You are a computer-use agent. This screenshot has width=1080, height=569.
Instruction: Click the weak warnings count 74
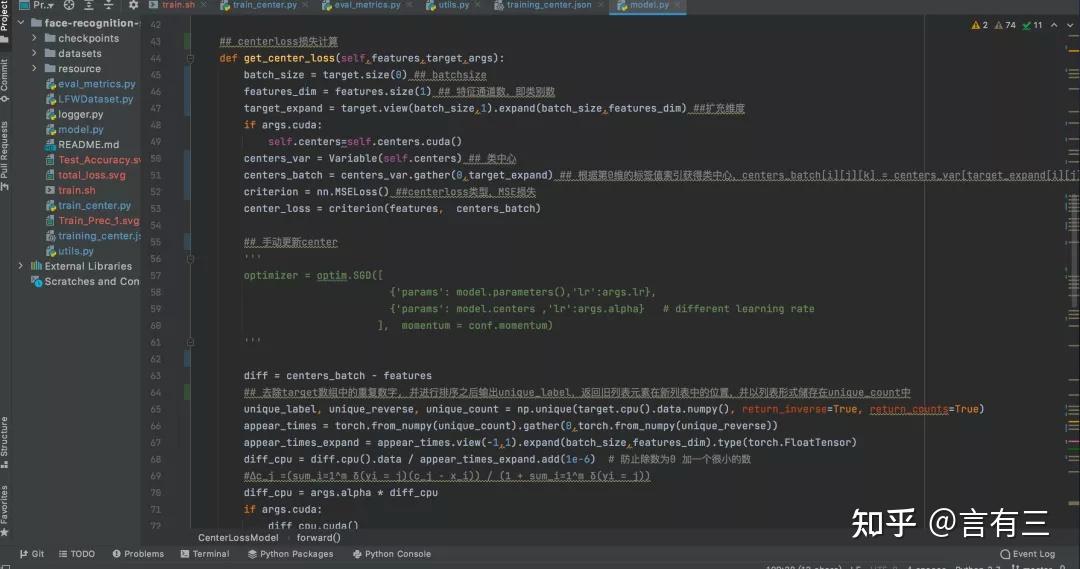(1006, 25)
